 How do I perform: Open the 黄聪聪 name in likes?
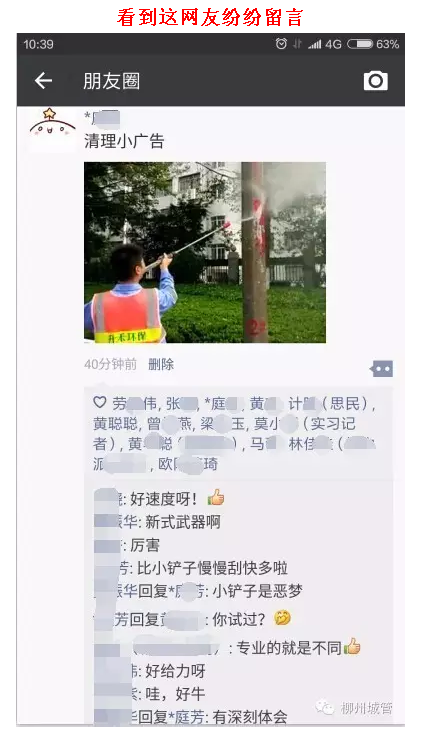[x=115, y=424]
